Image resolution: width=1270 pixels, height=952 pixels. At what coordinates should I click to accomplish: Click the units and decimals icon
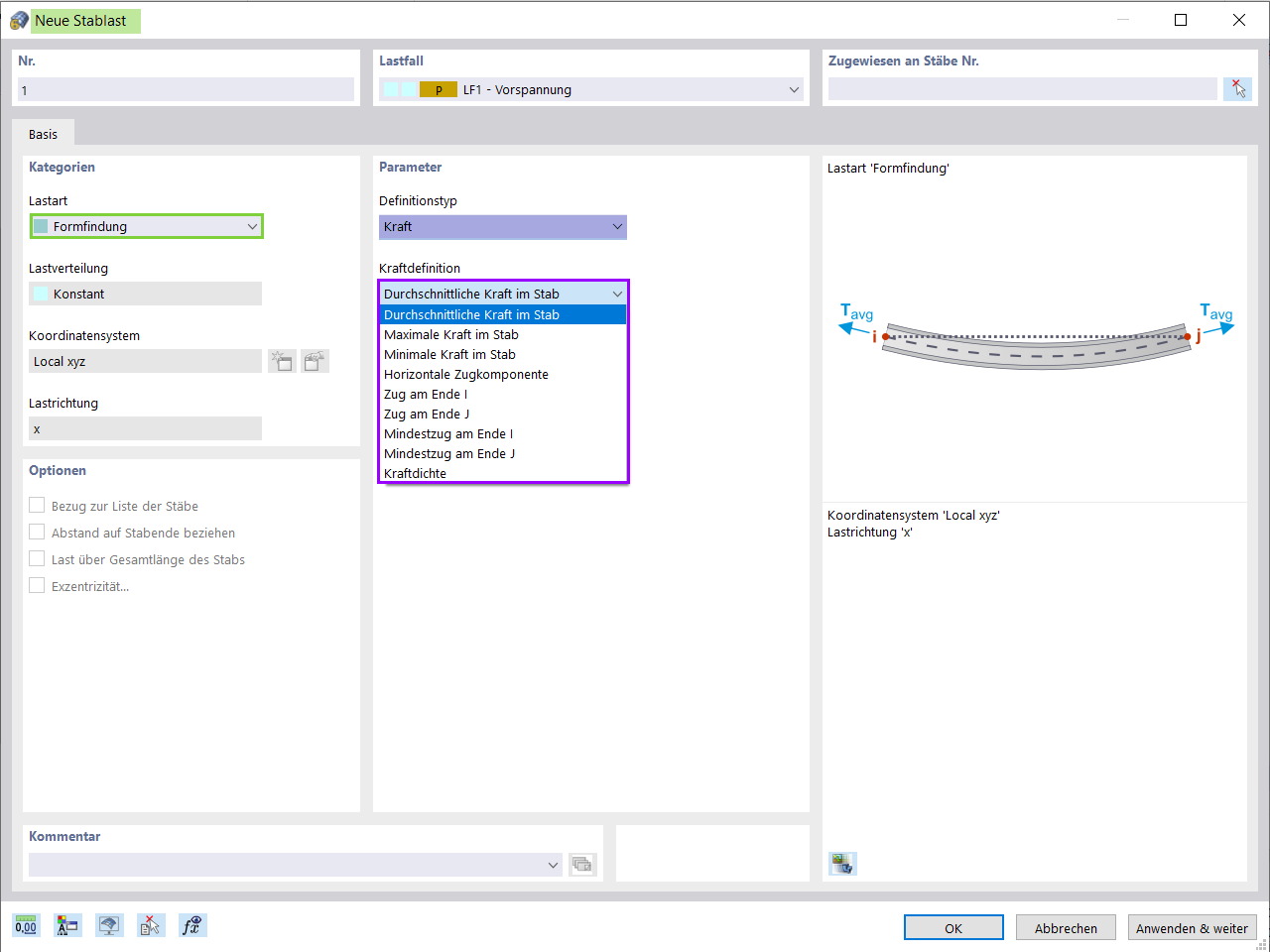coord(26,925)
